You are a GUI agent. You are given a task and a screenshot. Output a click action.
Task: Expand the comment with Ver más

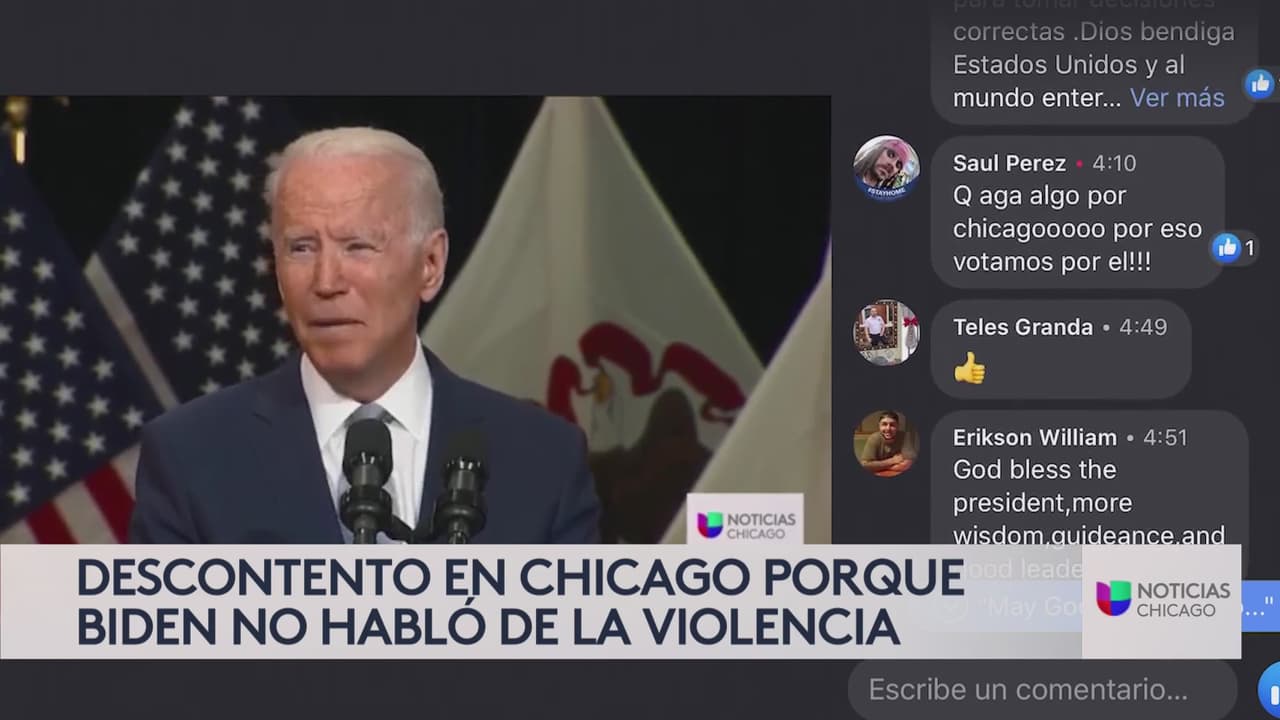pyautogui.click(x=1177, y=97)
